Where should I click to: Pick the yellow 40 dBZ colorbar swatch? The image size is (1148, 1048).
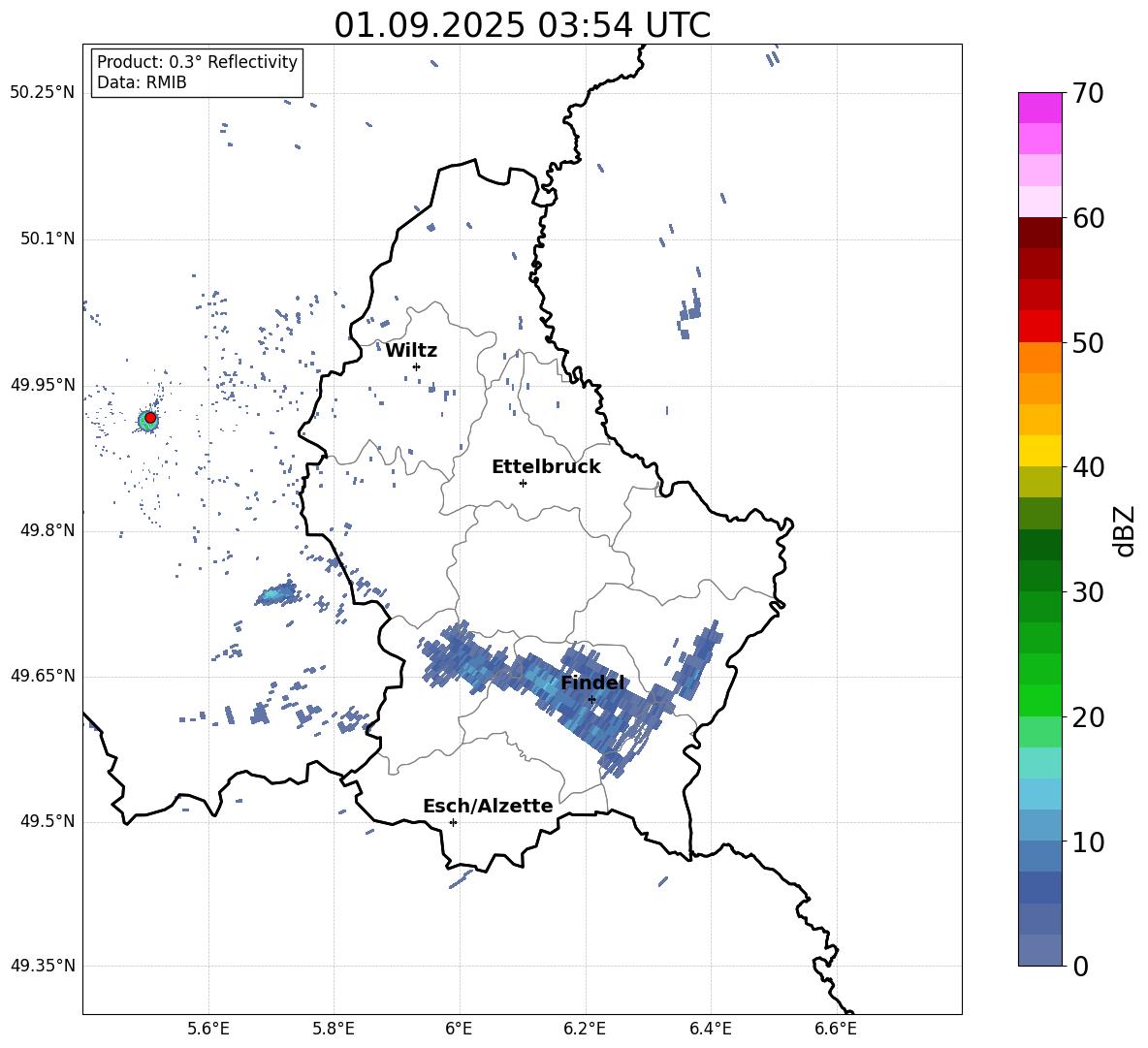[x=1040, y=452]
